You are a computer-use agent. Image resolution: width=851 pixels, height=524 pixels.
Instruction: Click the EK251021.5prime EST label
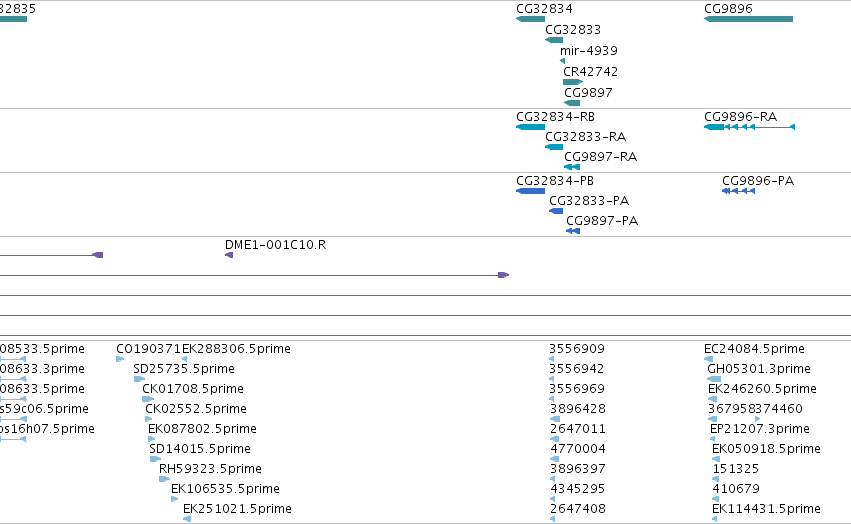[x=237, y=509]
